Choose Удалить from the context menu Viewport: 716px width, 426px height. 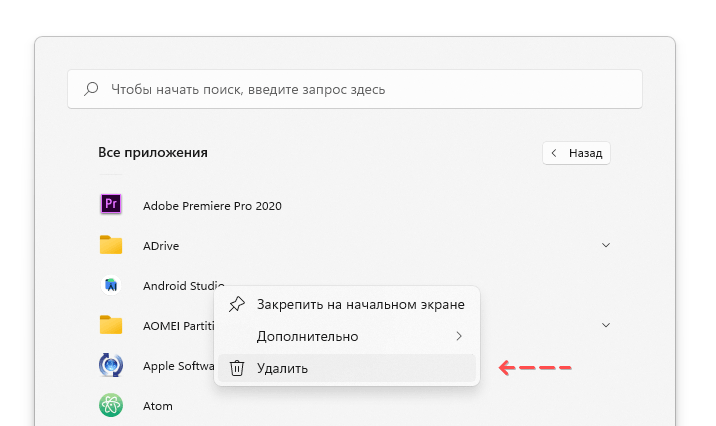click(347, 368)
